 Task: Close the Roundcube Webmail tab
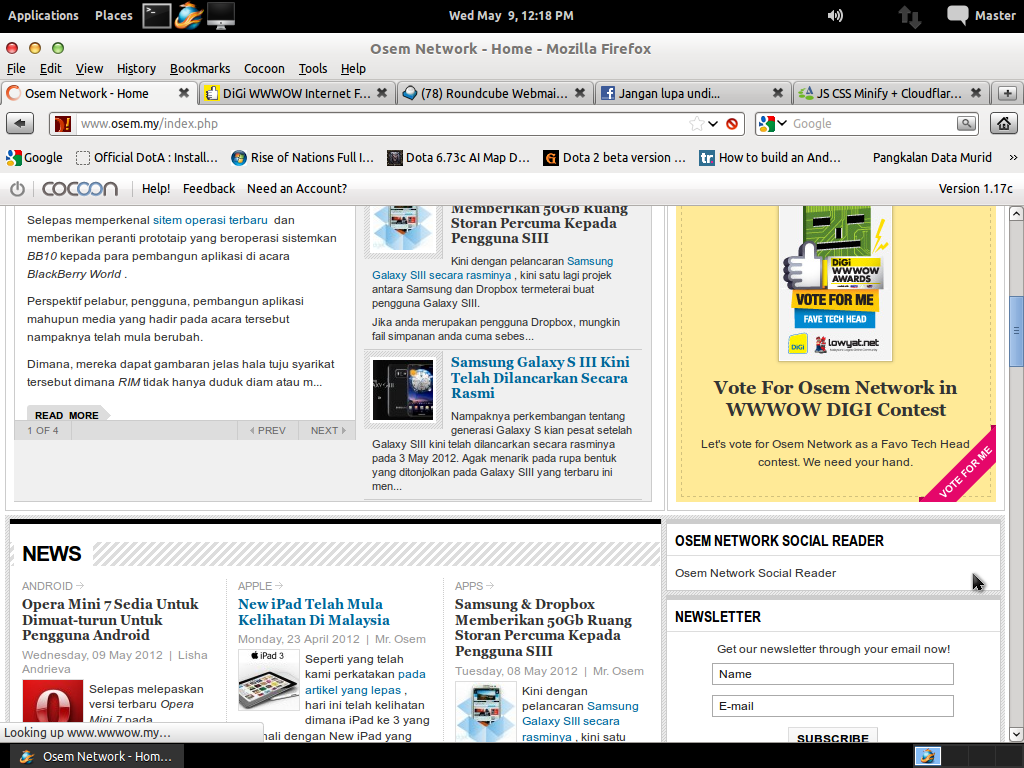pos(580,93)
